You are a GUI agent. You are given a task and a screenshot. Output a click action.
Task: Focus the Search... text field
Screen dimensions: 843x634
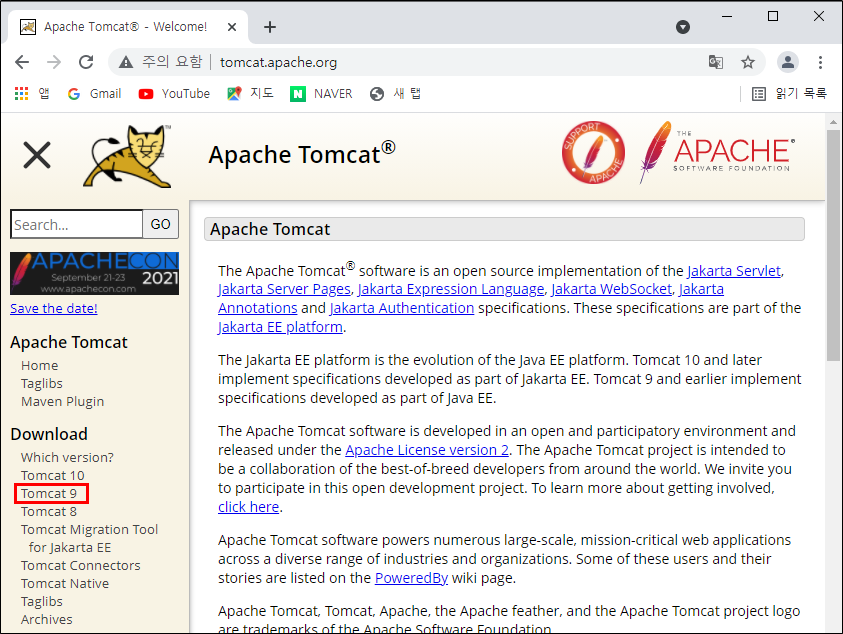pyautogui.click(x=76, y=224)
